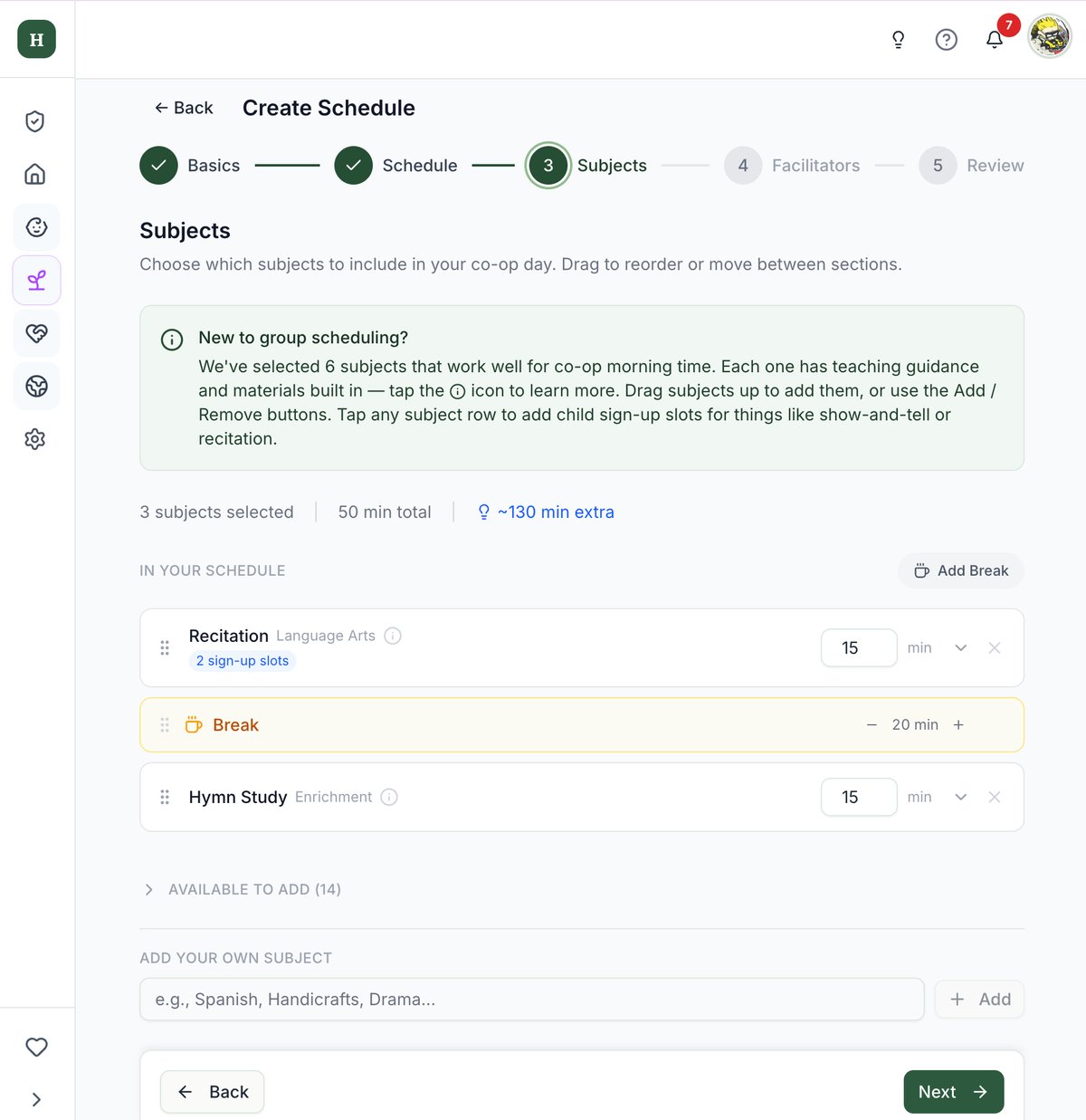This screenshot has width=1086, height=1120.
Task: Click the info icon beside Hymn Study
Action: click(389, 797)
